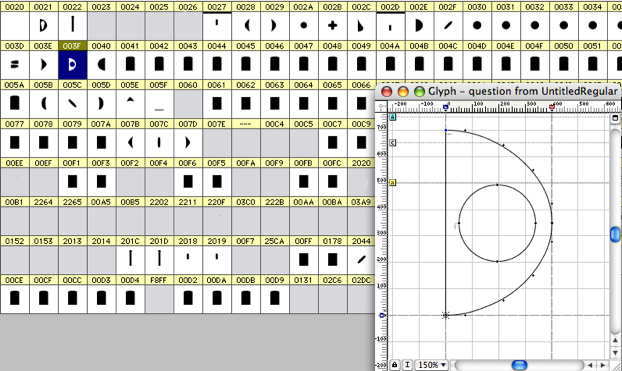Click the vertical scrollbar up arrow
Viewport: 622px width, 371px height.
(x=615, y=340)
